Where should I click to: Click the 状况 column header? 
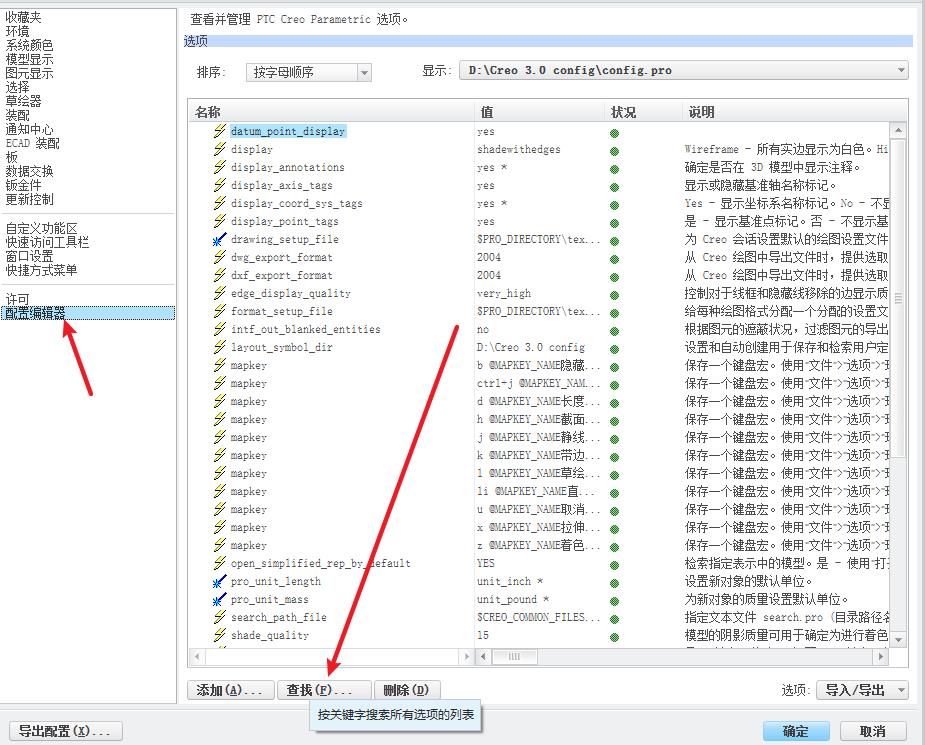(643, 112)
